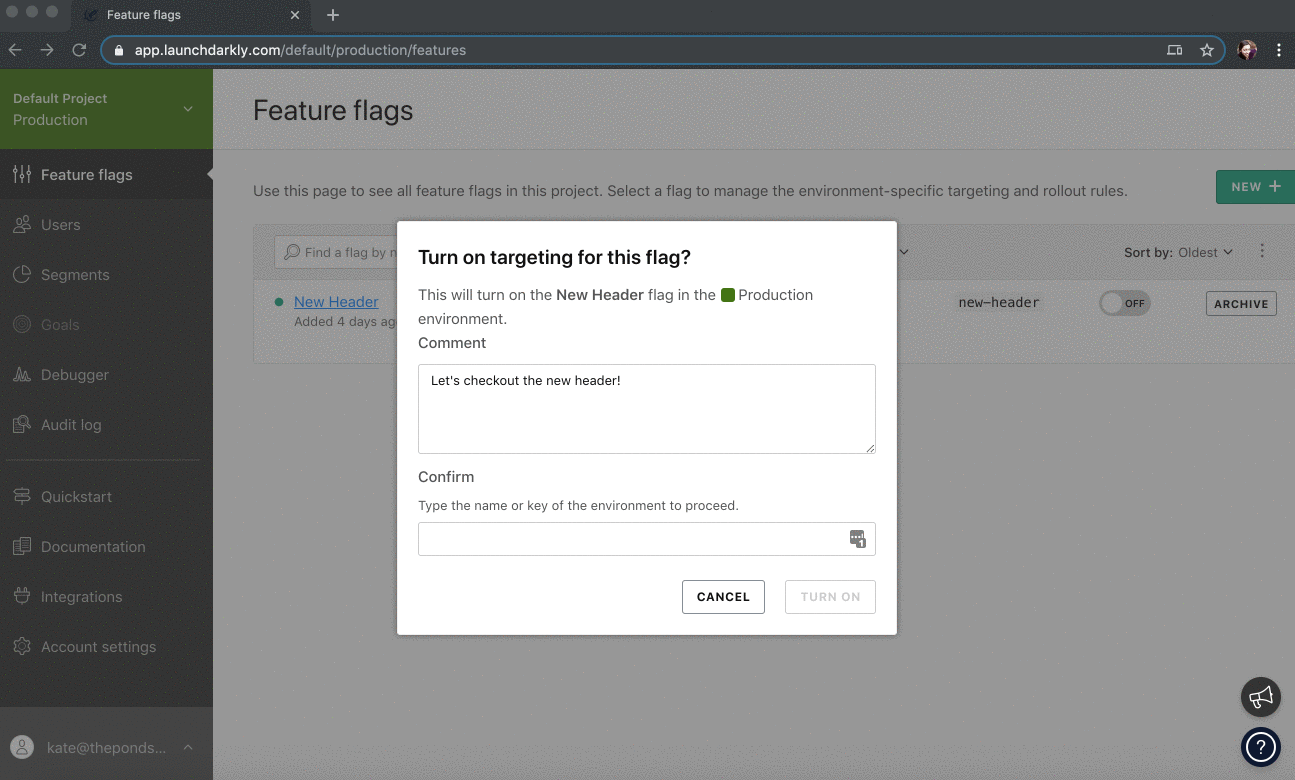Viewport: 1295px width, 780px height.
Task: View the Audit log
Action: pos(70,424)
